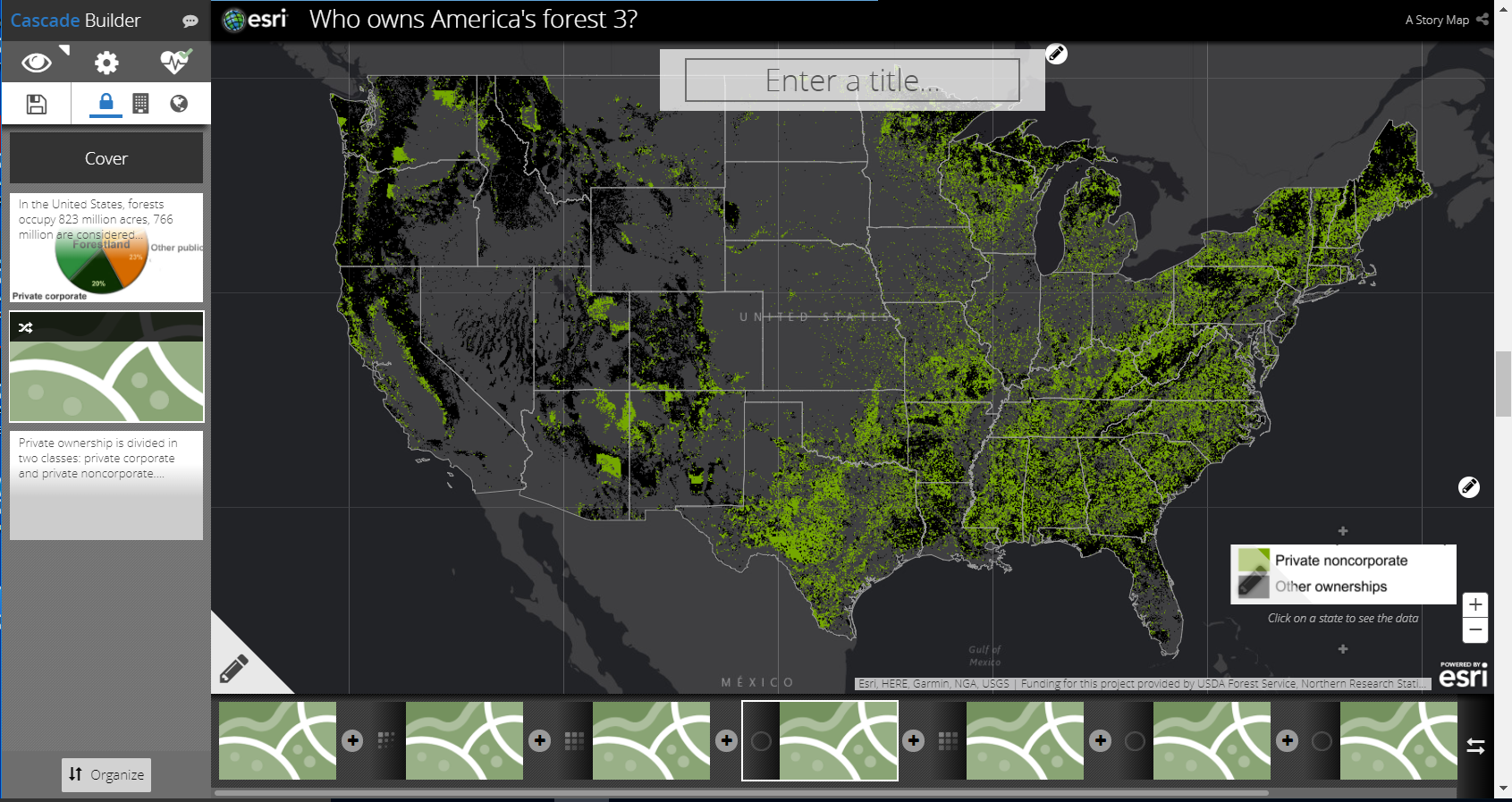Click the Cascade Builder title
The width and height of the screenshot is (1512, 802).
click(x=76, y=21)
